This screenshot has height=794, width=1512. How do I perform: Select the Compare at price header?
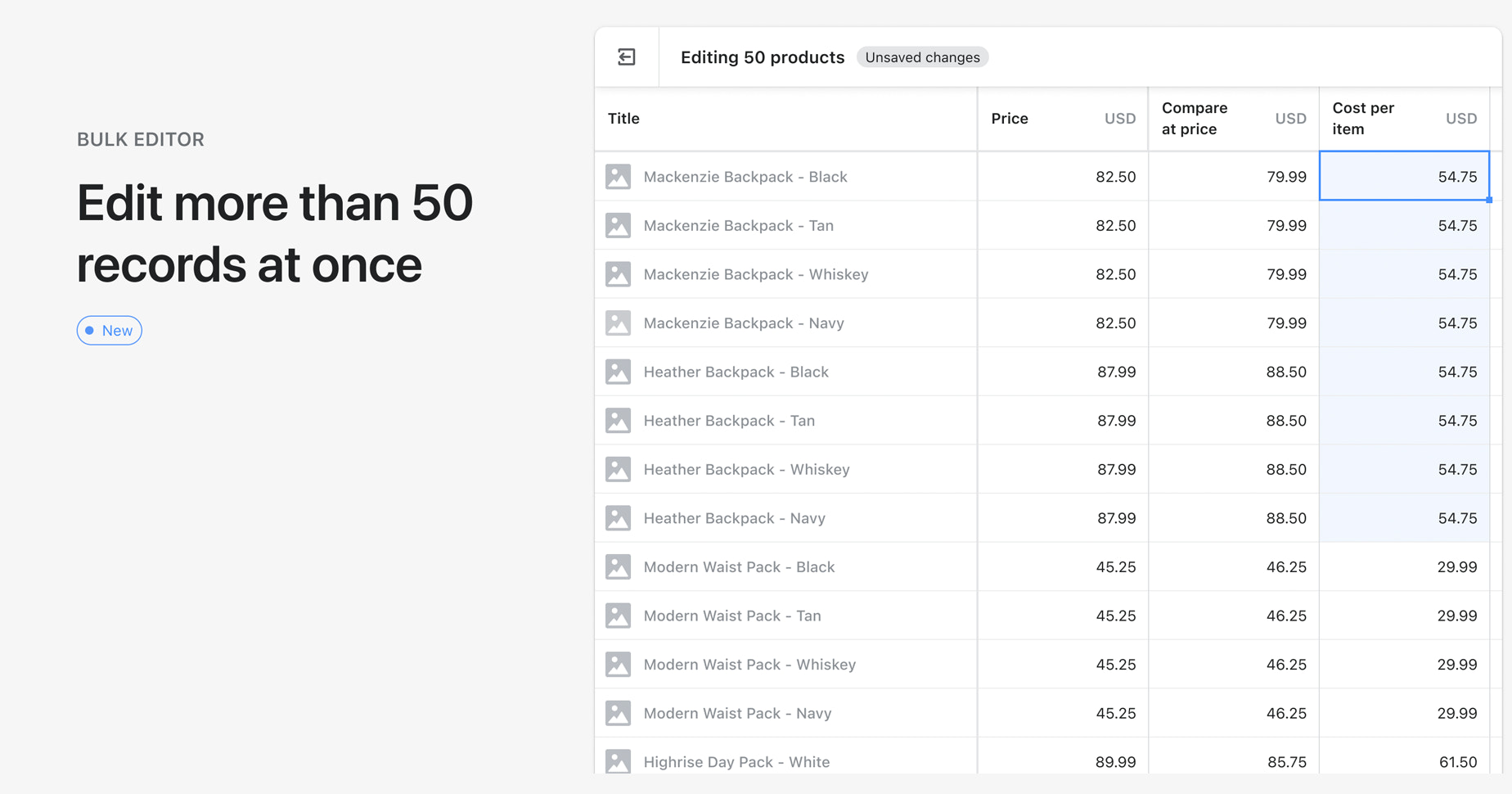pos(1195,118)
